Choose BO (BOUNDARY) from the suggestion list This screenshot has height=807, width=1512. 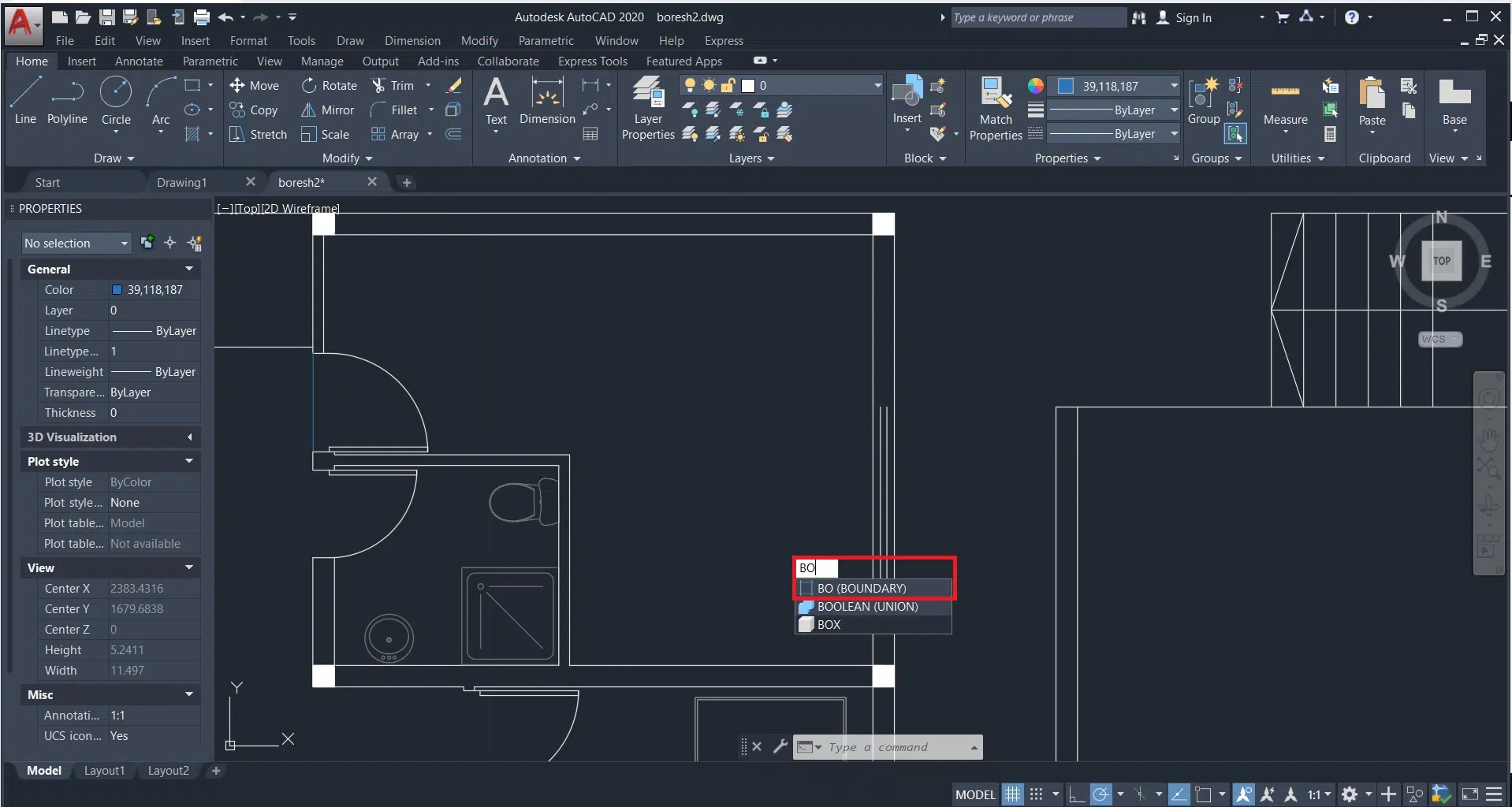862,588
